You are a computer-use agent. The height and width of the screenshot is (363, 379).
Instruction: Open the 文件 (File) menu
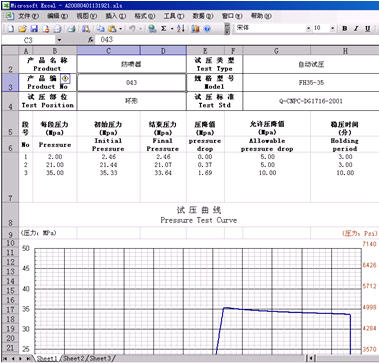coord(28,16)
